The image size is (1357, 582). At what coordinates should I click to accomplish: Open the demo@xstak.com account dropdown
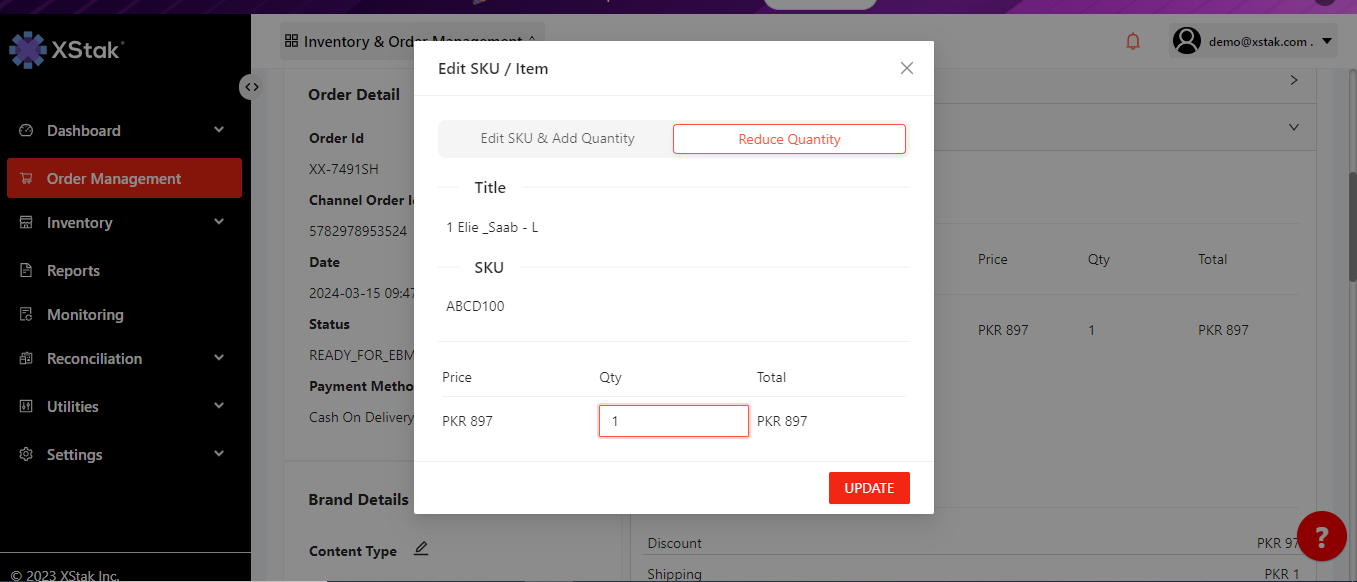(x=1327, y=42)
